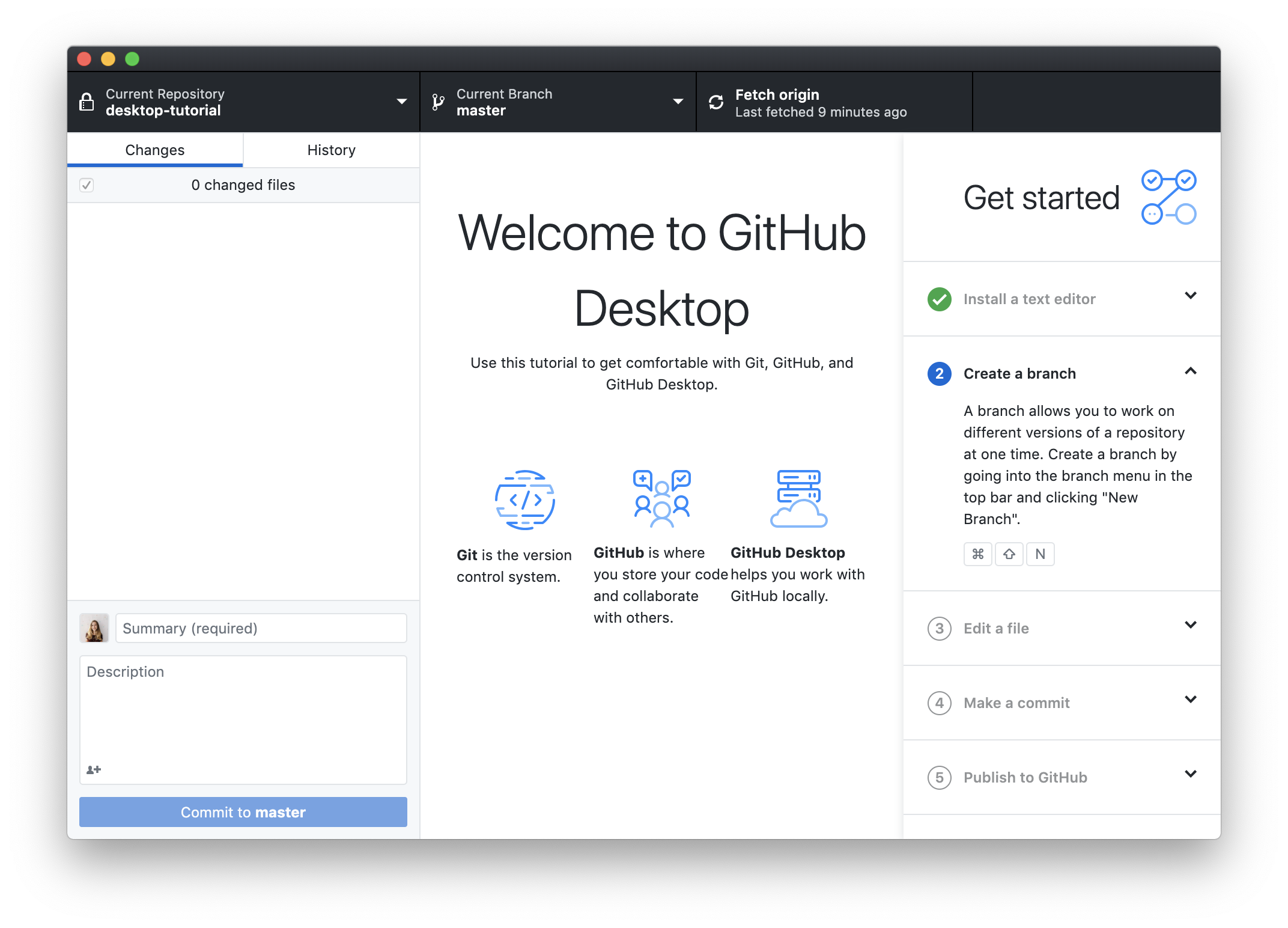Expand the Publish to GitHub step
This screenshot has height=928, width=1288.
click(1191, 774)
